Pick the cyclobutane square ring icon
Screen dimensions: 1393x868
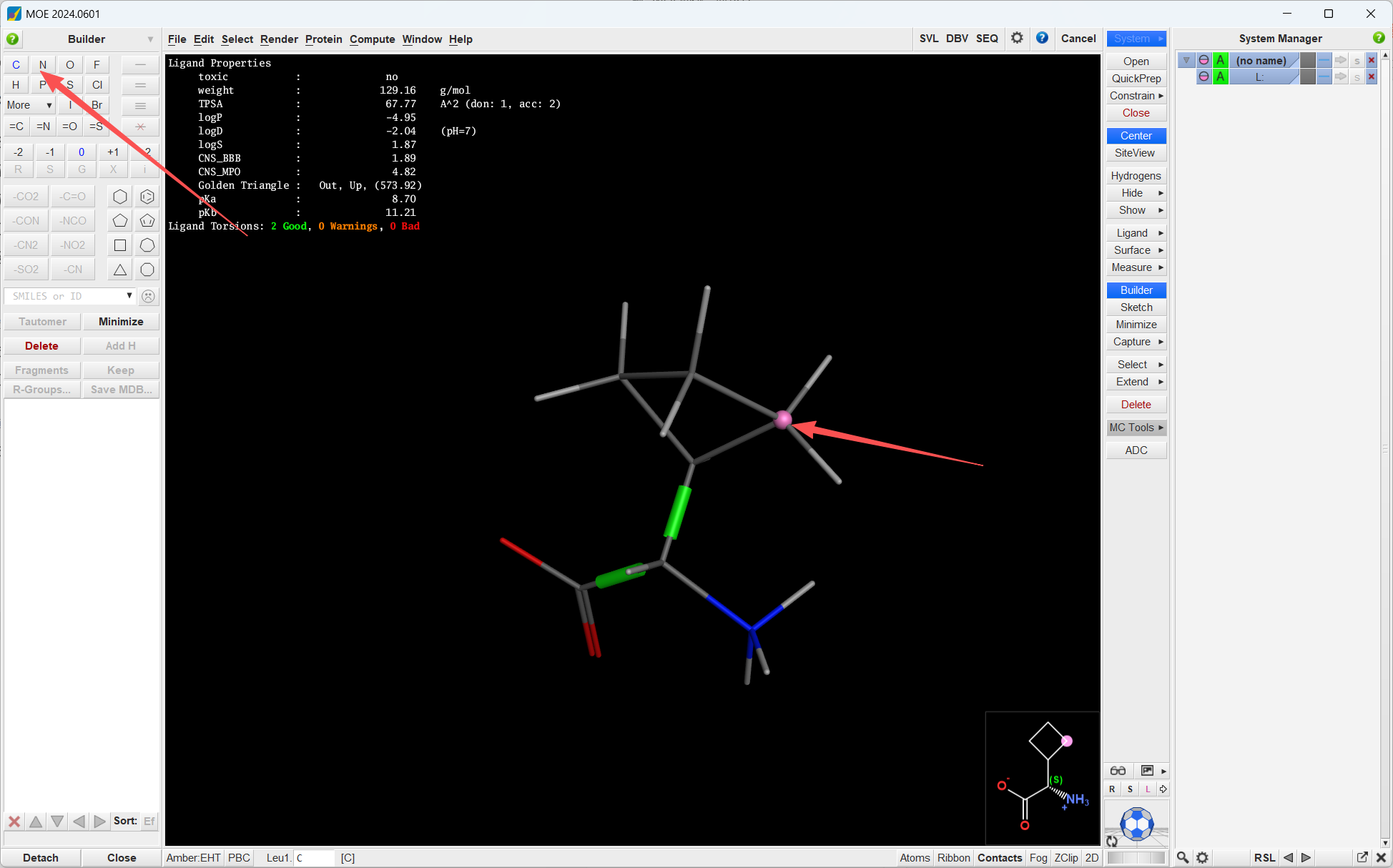tap(120, 245)
